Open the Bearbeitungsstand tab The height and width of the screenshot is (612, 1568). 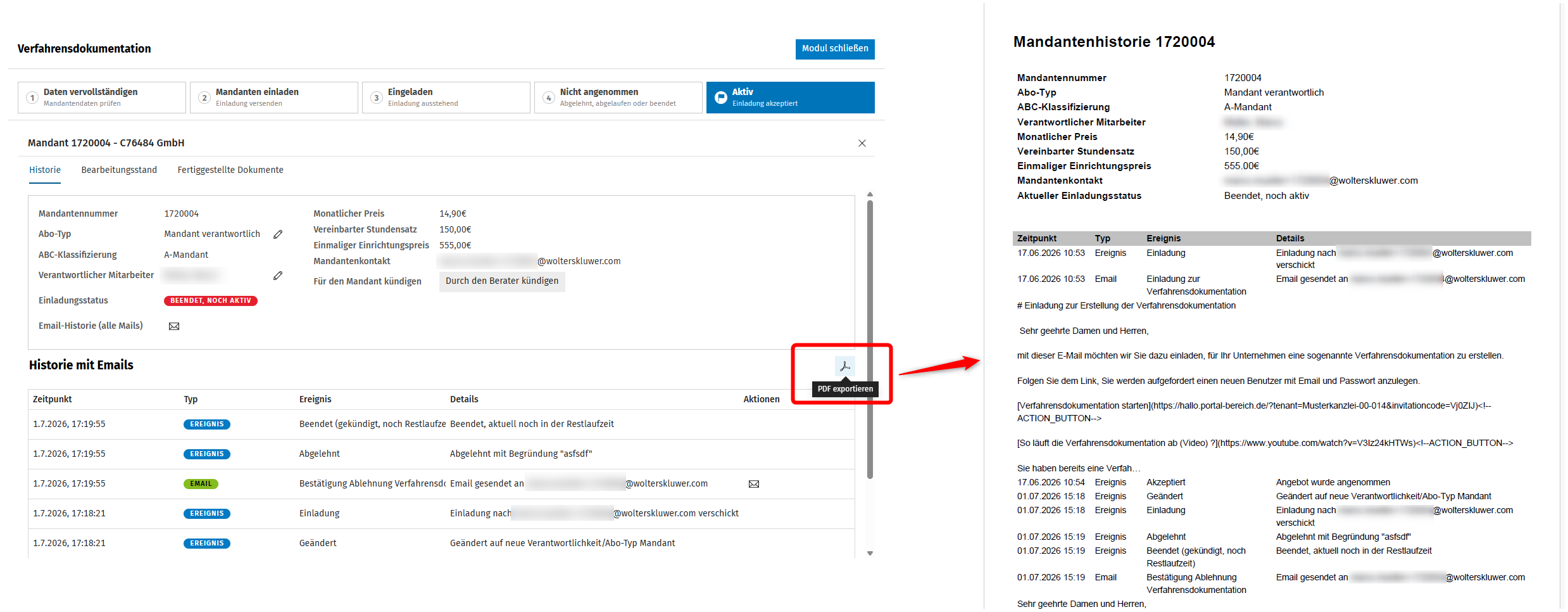[x=119, y=170]
